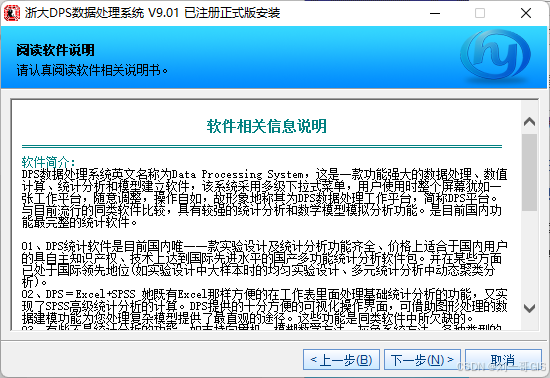The width and height of the screenshot is (550, 378).
Task: Go back with the 上一步(B) button
Action: point(341,360)
